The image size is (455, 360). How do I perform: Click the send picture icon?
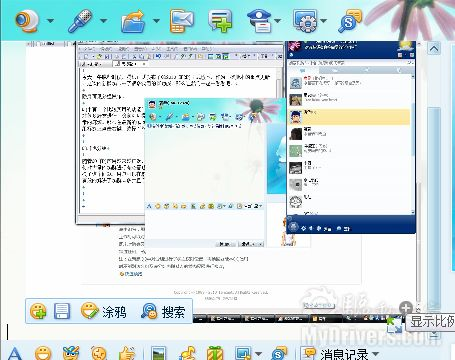pos(158,353)
